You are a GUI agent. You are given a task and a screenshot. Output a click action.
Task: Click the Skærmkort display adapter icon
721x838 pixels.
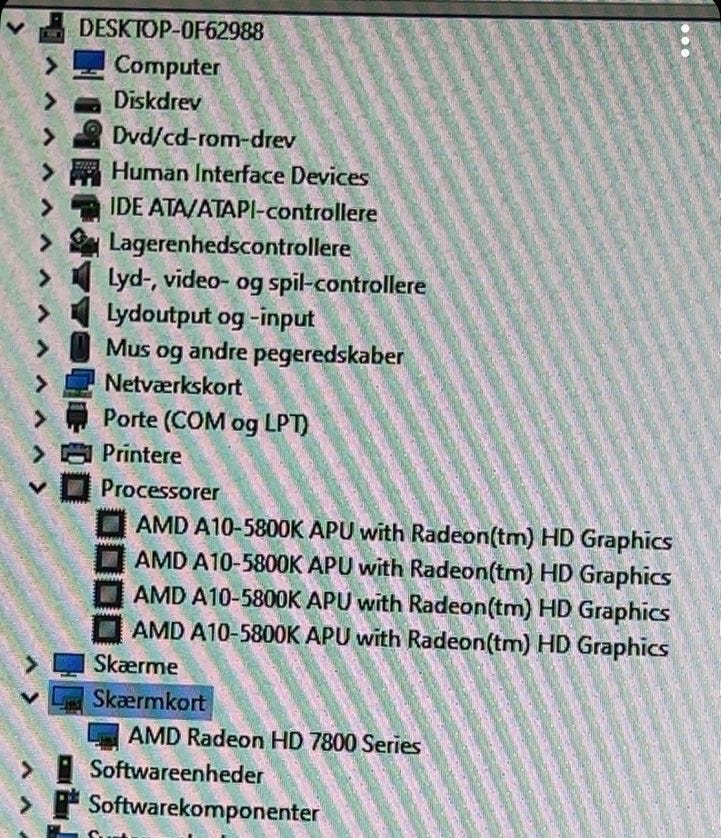[x=67, y=700]
